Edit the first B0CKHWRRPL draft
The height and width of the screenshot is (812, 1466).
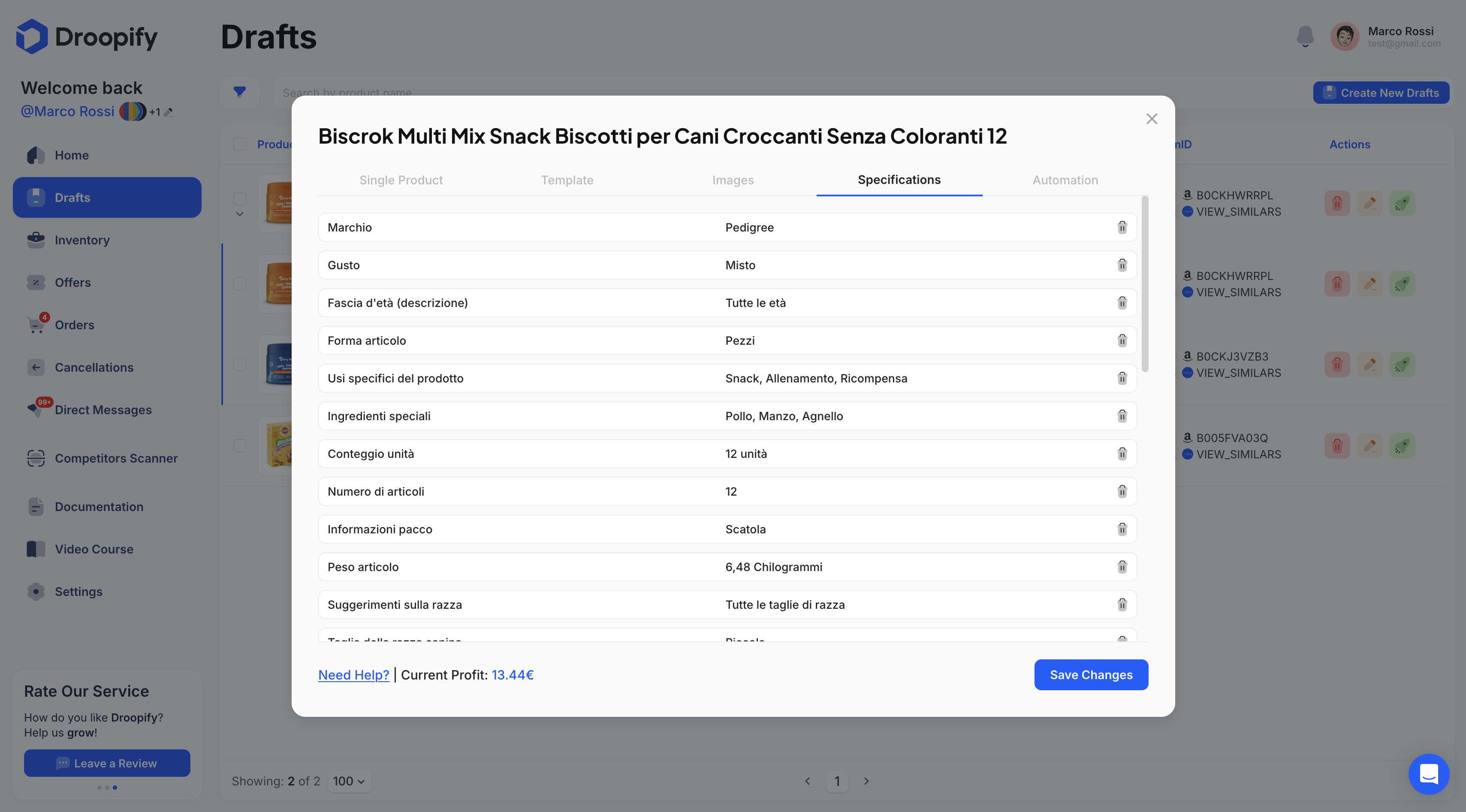pos(1370,203)
